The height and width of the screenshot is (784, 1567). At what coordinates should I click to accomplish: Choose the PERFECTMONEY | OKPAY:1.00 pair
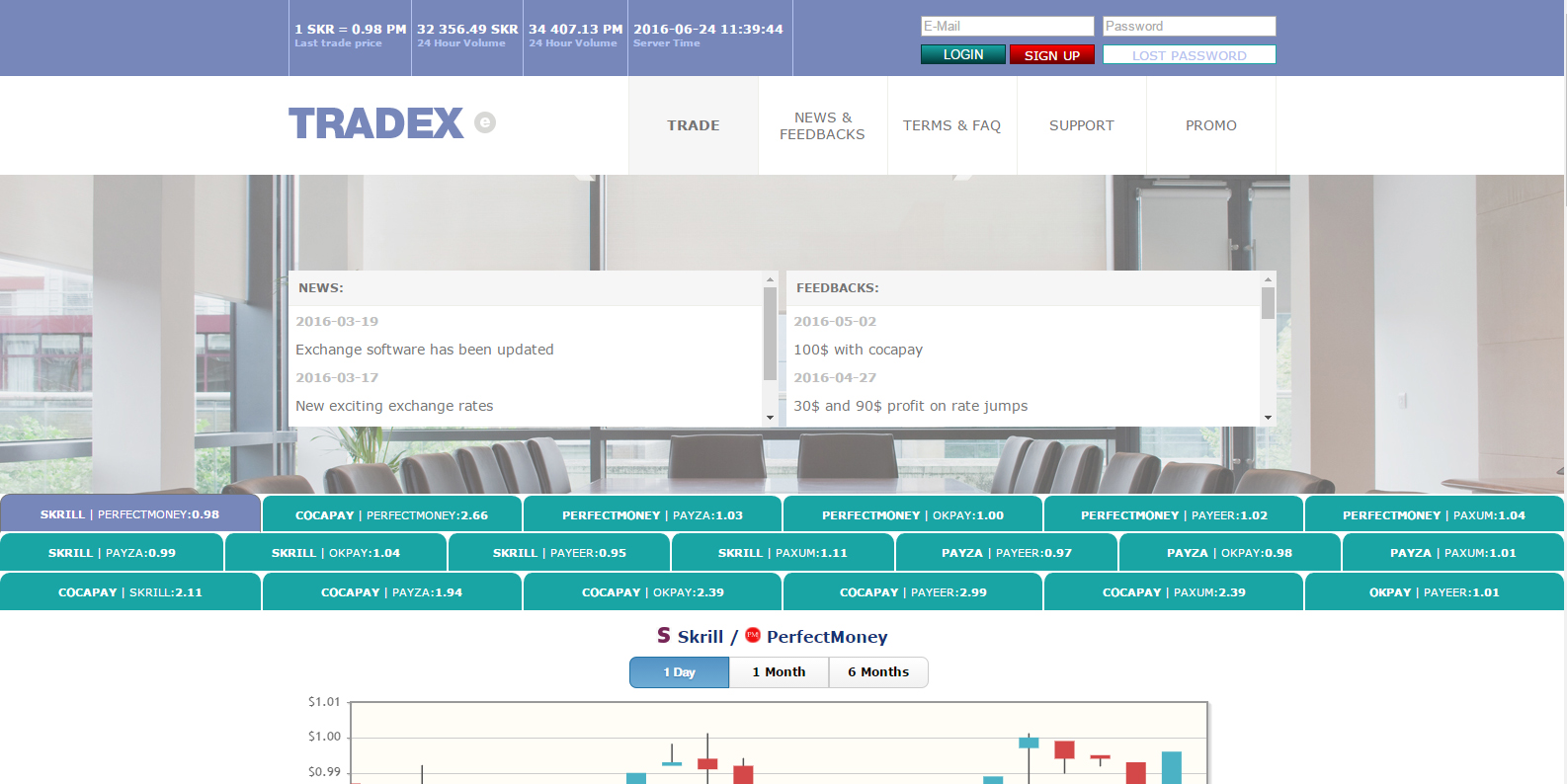tap(913, 514)
